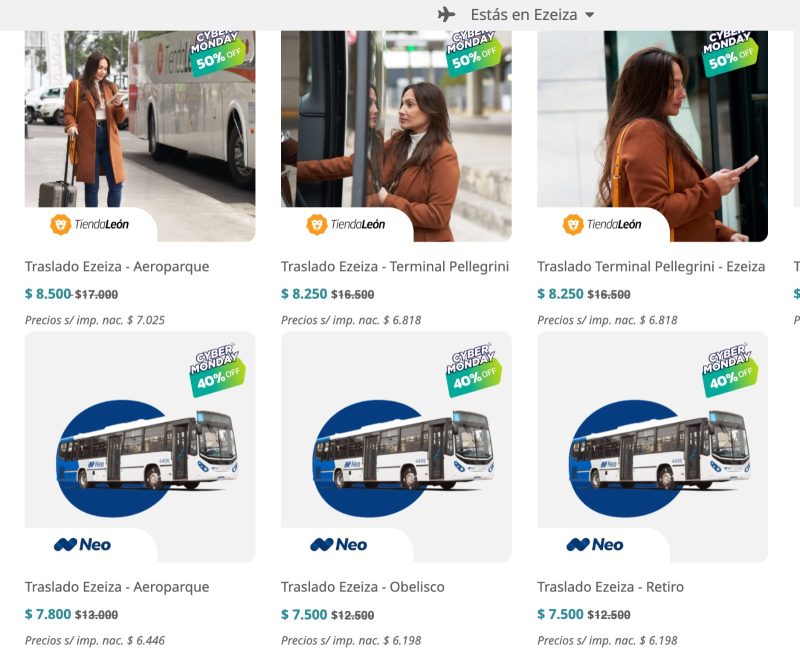The height and width of the screenshot is (651, 800).
Task: Open the "Traslado Ezeiza - Terminal Pellegrini" title link
Action: 395,267
